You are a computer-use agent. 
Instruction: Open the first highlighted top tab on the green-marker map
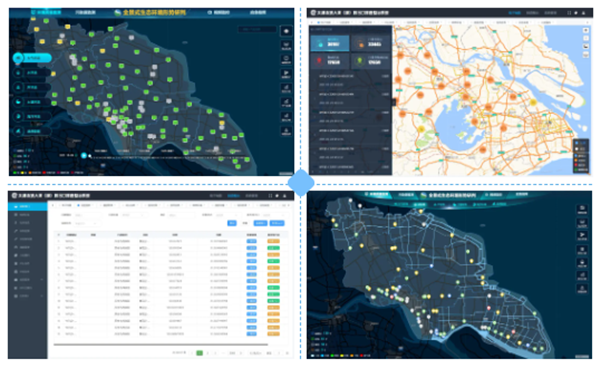pos(47,13)
